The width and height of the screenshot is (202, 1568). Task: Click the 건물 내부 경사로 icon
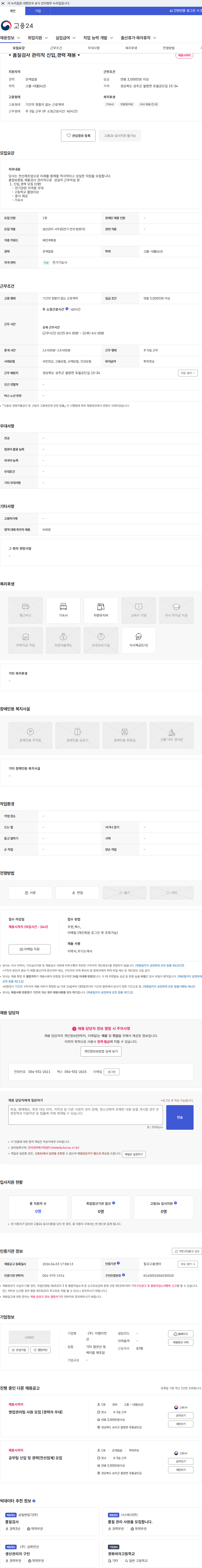(171, 735)
